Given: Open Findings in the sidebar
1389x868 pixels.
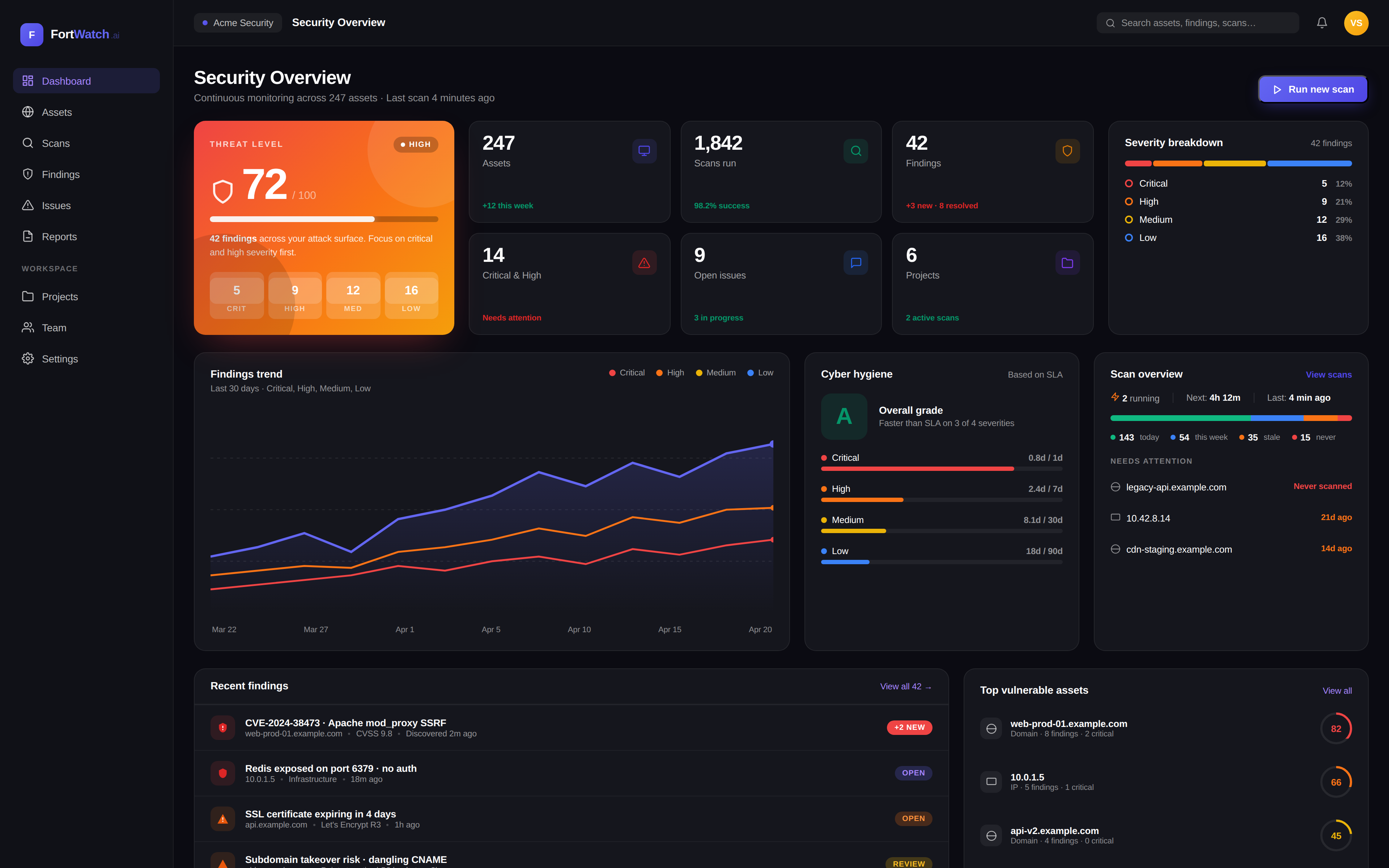Looking at the screenshot, I should [60, 175].
